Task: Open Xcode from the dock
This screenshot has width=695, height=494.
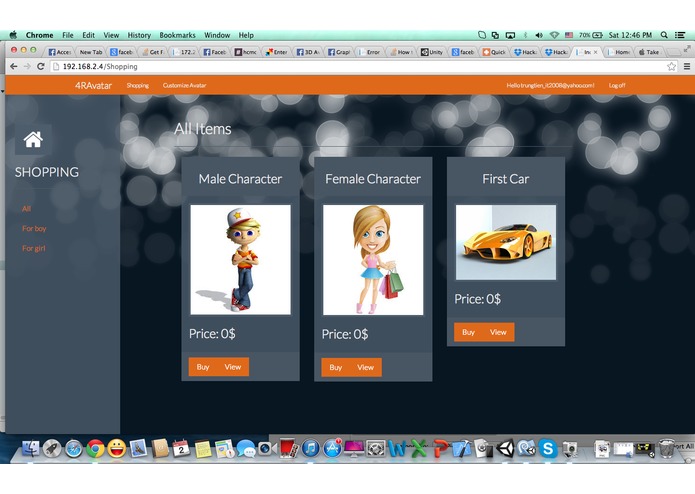Action: [462, 449]
